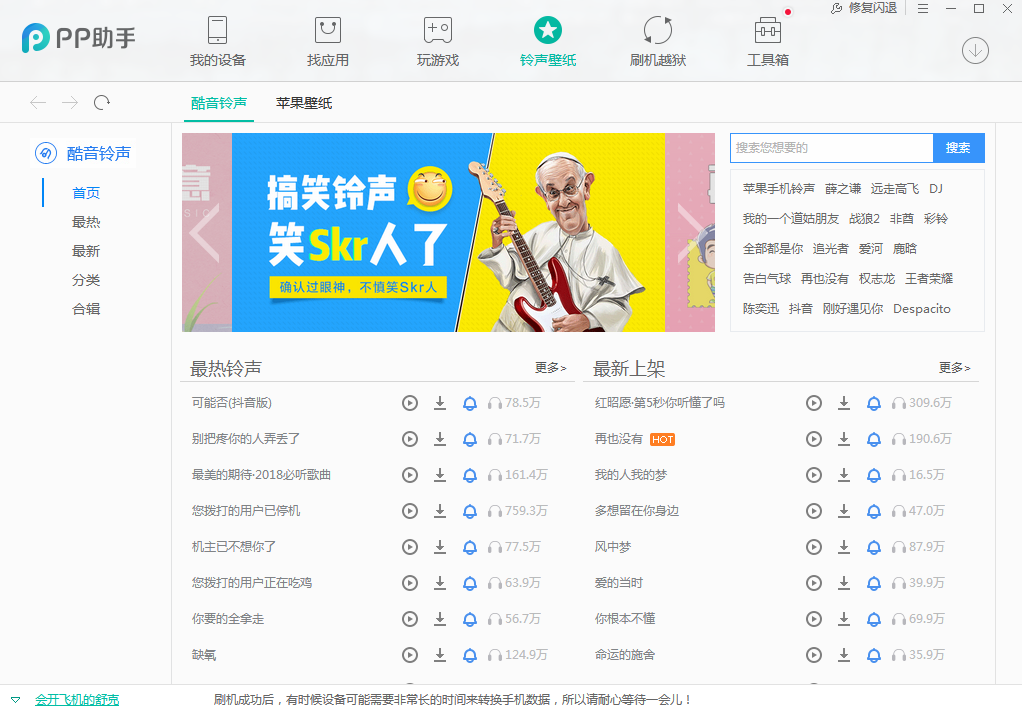Image resolution: width=1022 pixels, height=713 pixels.
Task: Search keyword 我的一个道姑朋友
Action: point(791,219)
